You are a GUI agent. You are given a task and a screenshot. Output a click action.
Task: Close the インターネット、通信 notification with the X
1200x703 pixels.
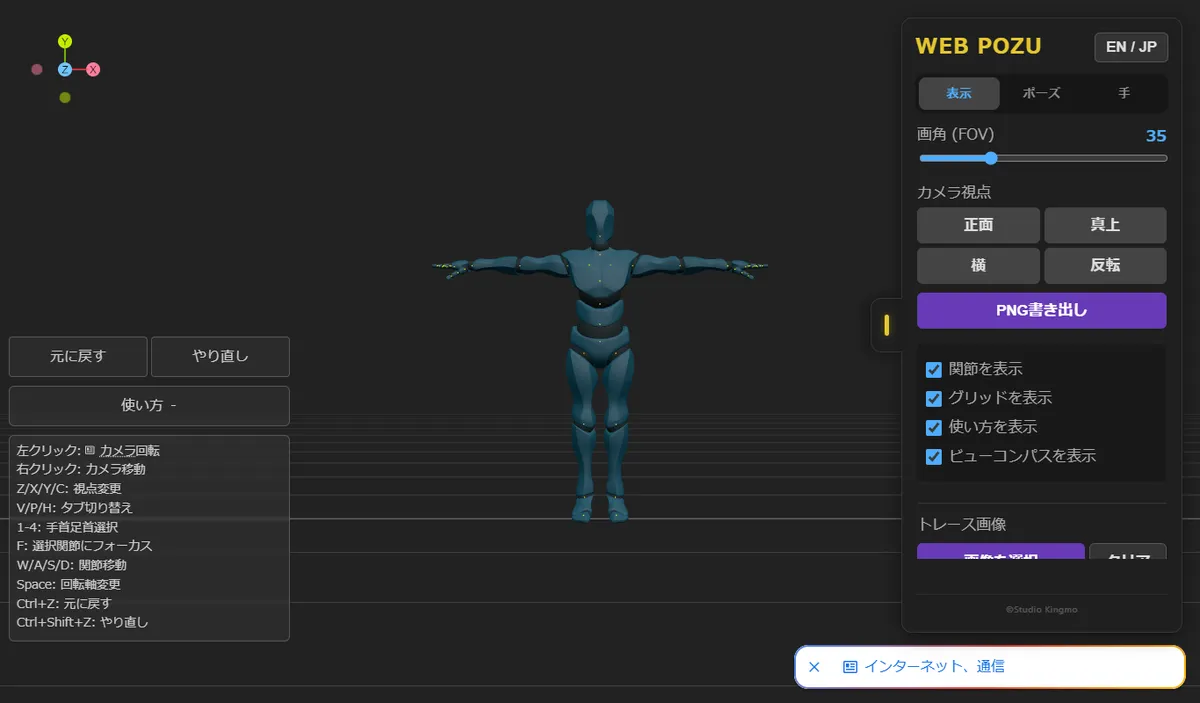pos(814,667)
